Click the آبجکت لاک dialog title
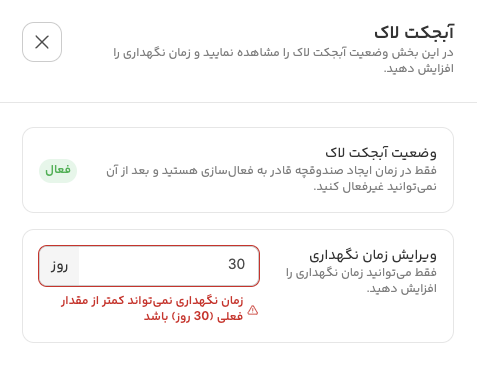 (x=414, y=33)
